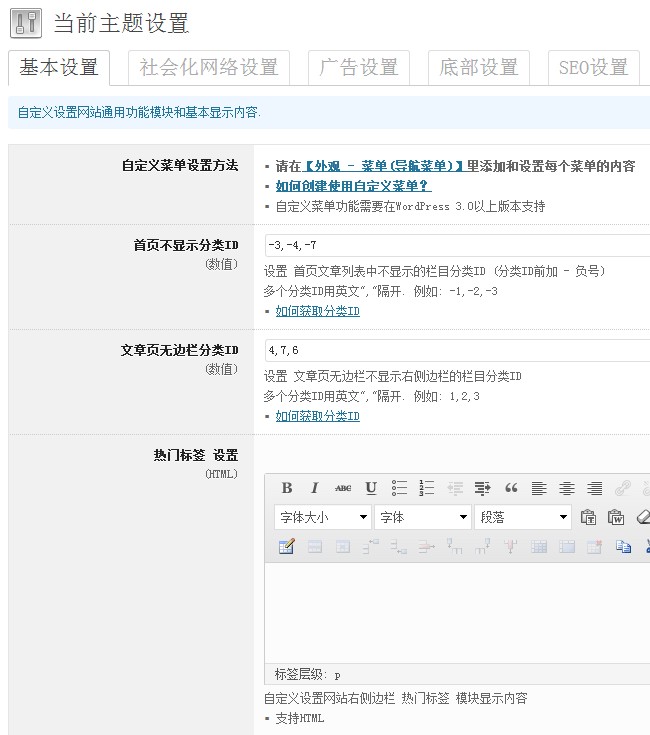Insert a blockquote

511,488
